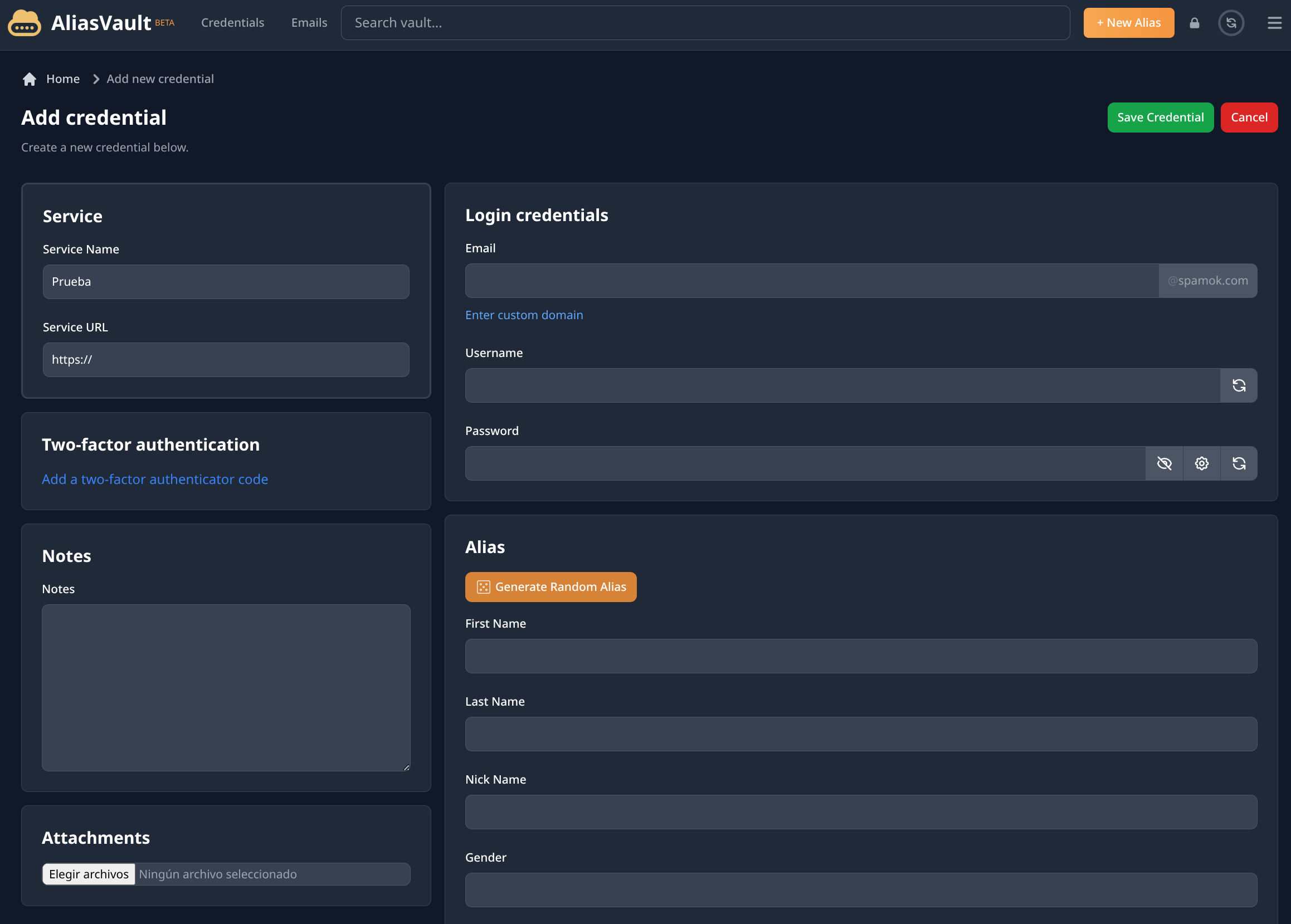The height and width of the screenshot is (924, 1291).
Task: Open password settings gear icon
Action: [1201, 464]
